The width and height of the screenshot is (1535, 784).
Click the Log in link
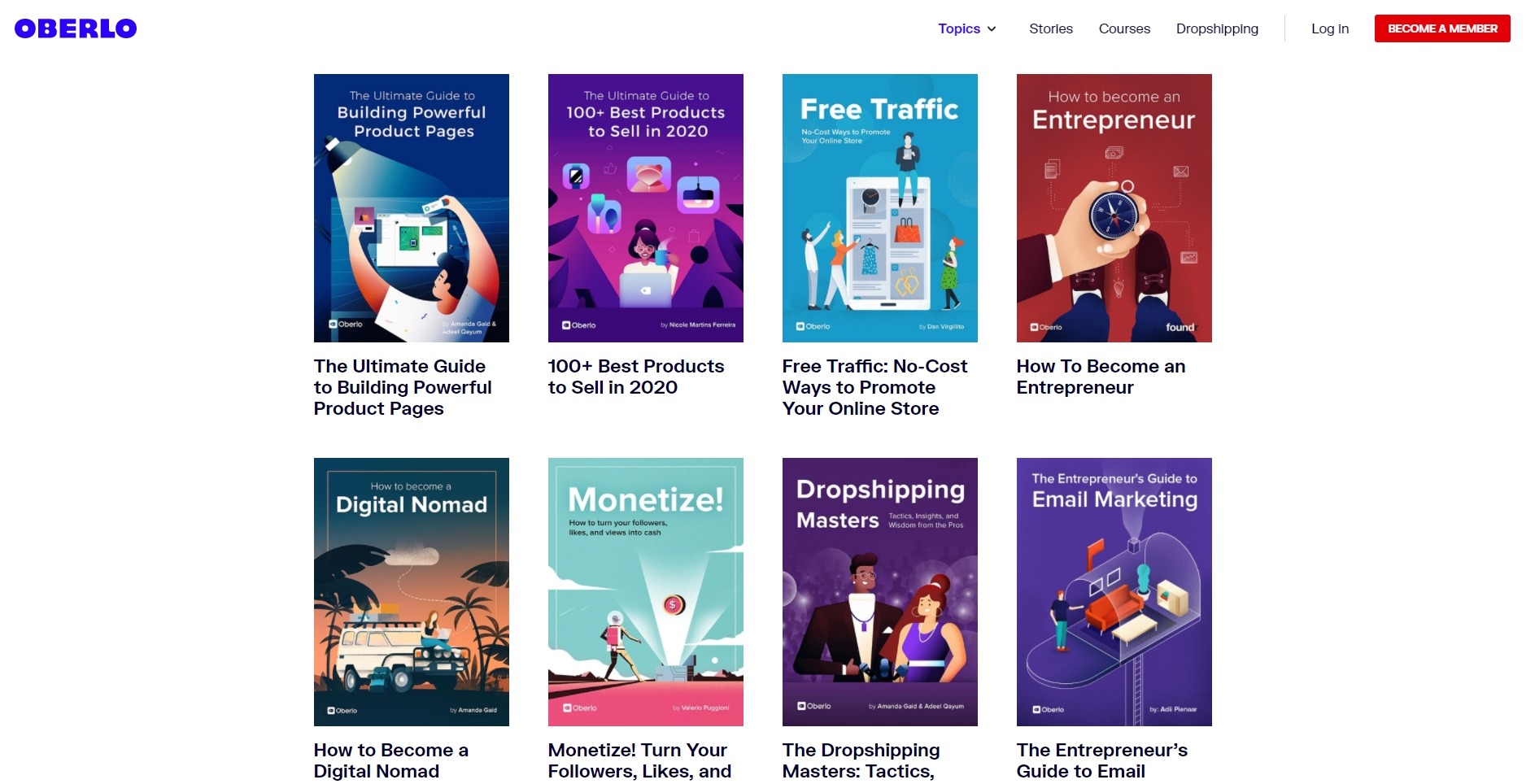pyautogui.click(x=1330, y=28)
